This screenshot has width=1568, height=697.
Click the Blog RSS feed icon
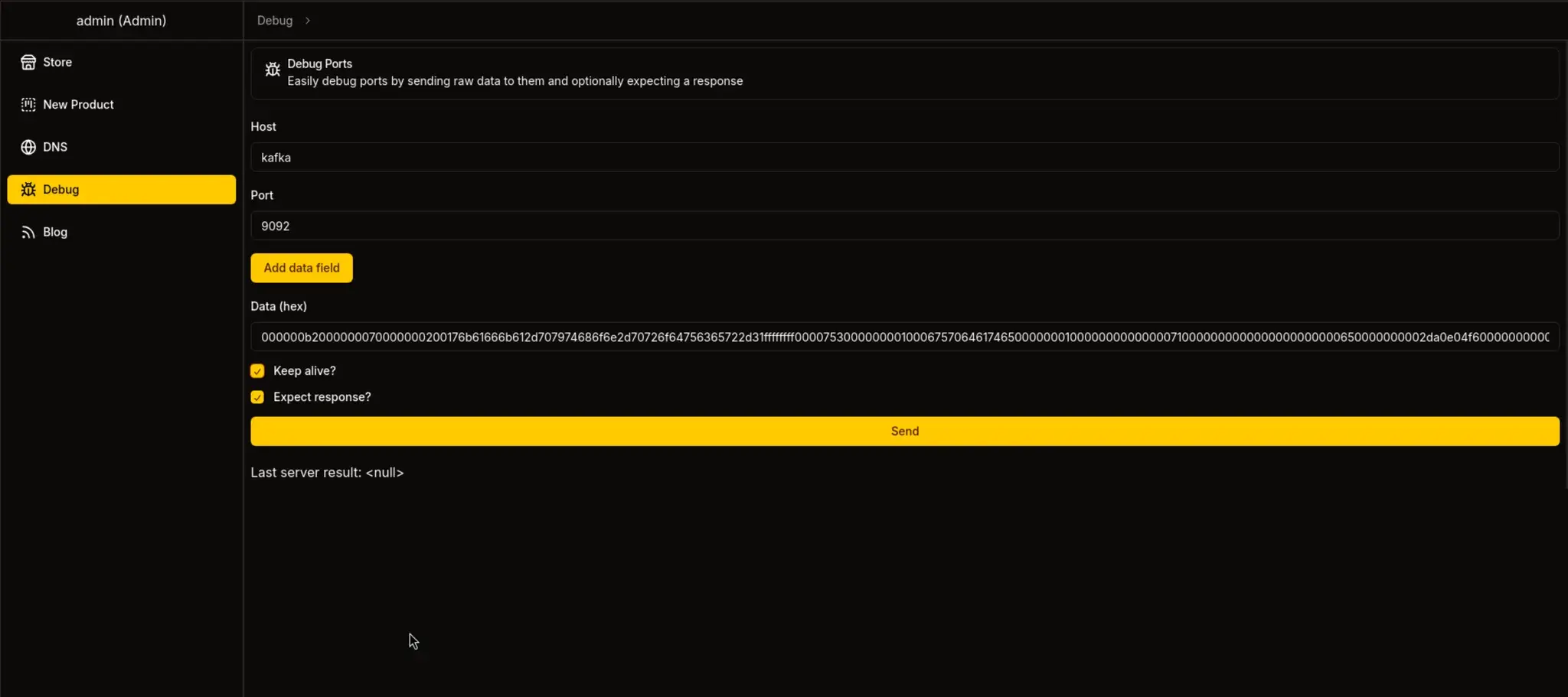[x=28, y=233]
